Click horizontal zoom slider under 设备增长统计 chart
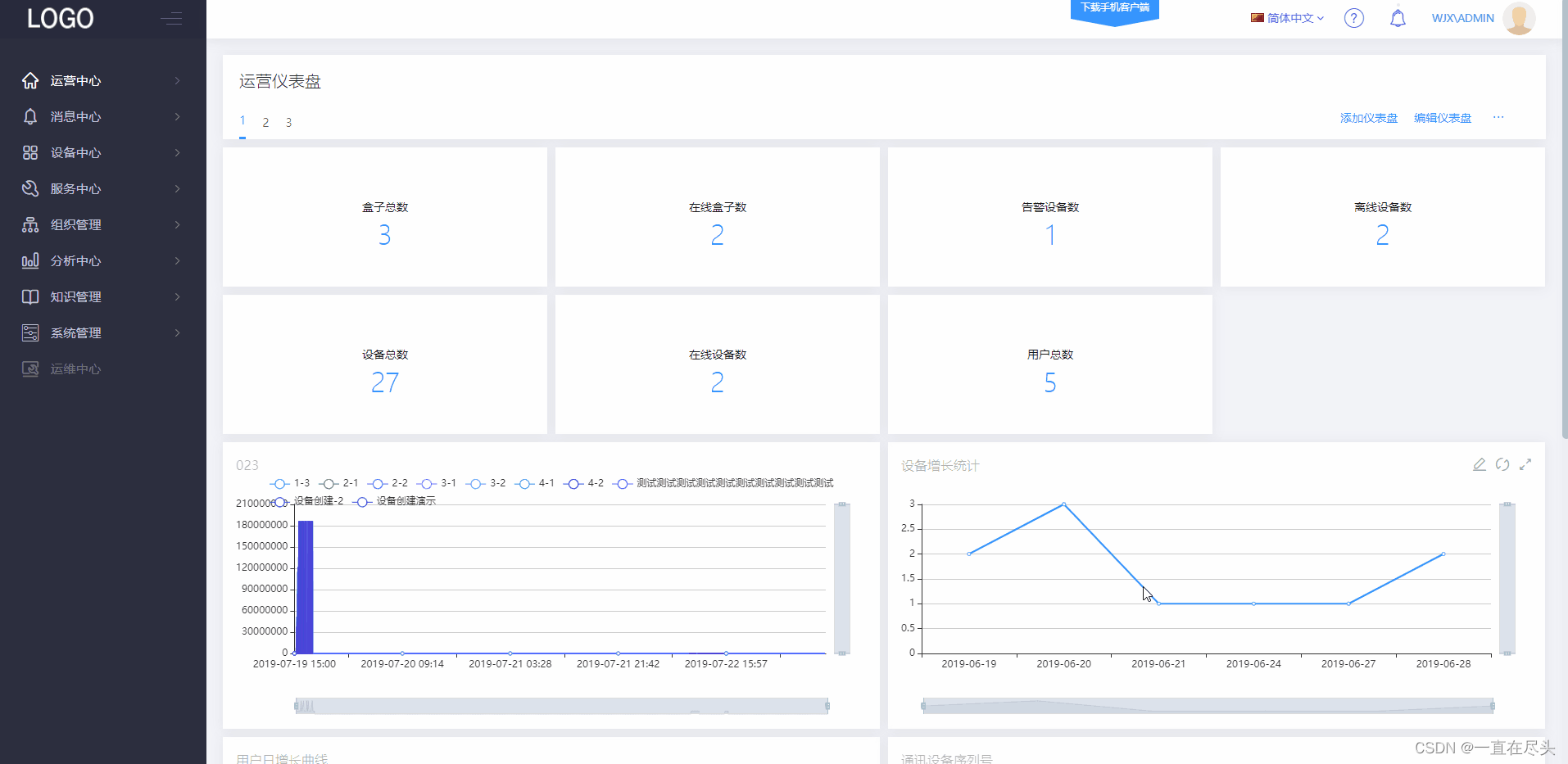1568x764 pixels. 1208,706
